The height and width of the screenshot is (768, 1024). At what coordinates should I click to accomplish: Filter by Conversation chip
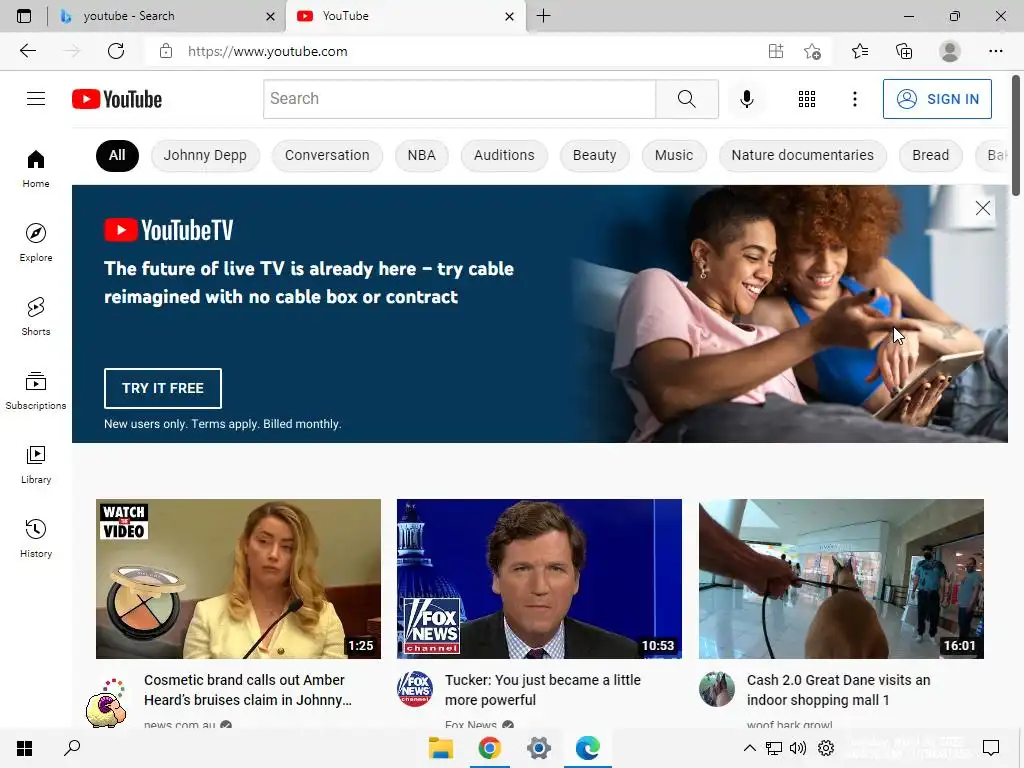coord(327,155)
